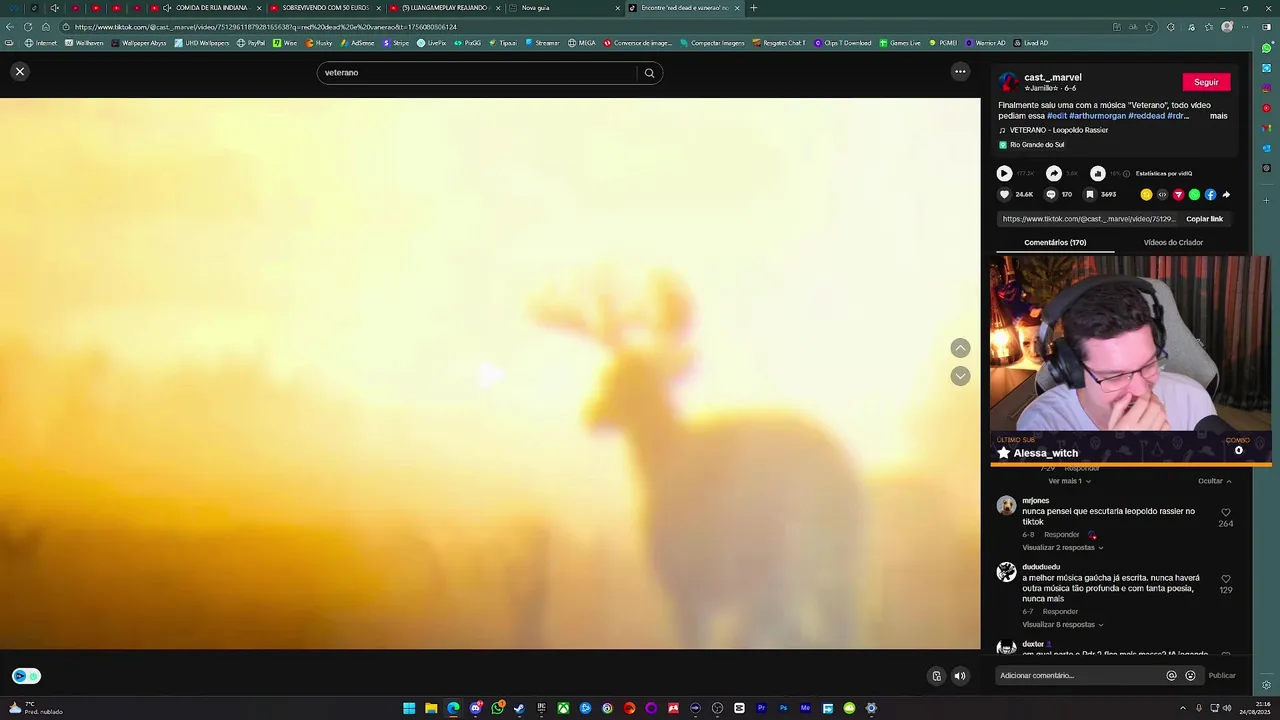Click the vidIQ views play icon
The width and height of the screenshot is (1280, 720).
[1004, 173]
